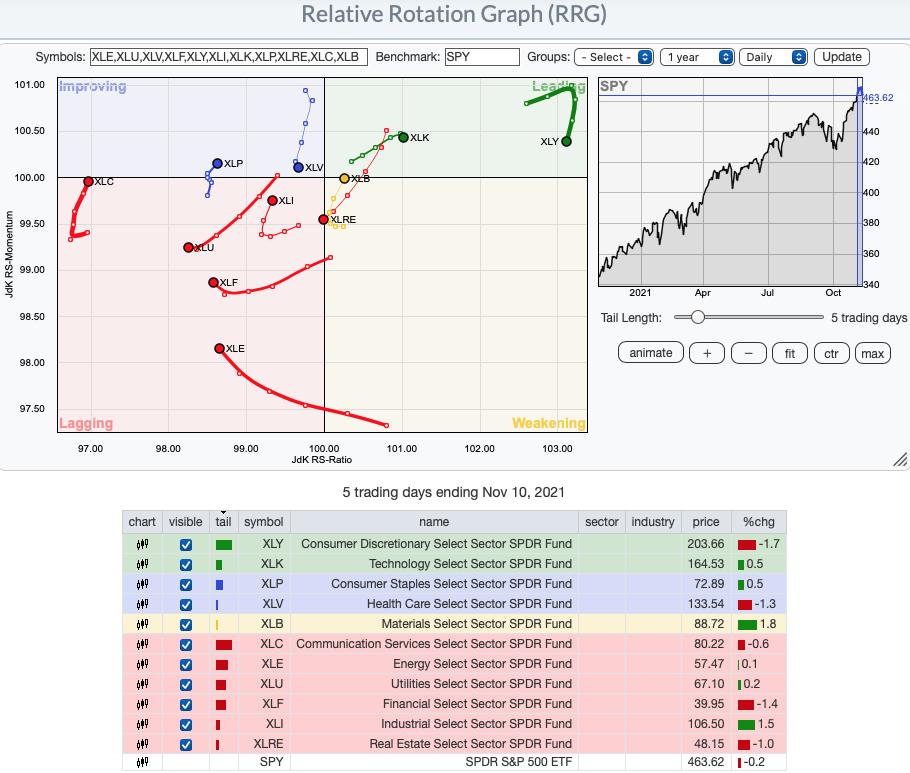910x773 pixels.
Task: Sort table by name column
Action: (434, 522)
